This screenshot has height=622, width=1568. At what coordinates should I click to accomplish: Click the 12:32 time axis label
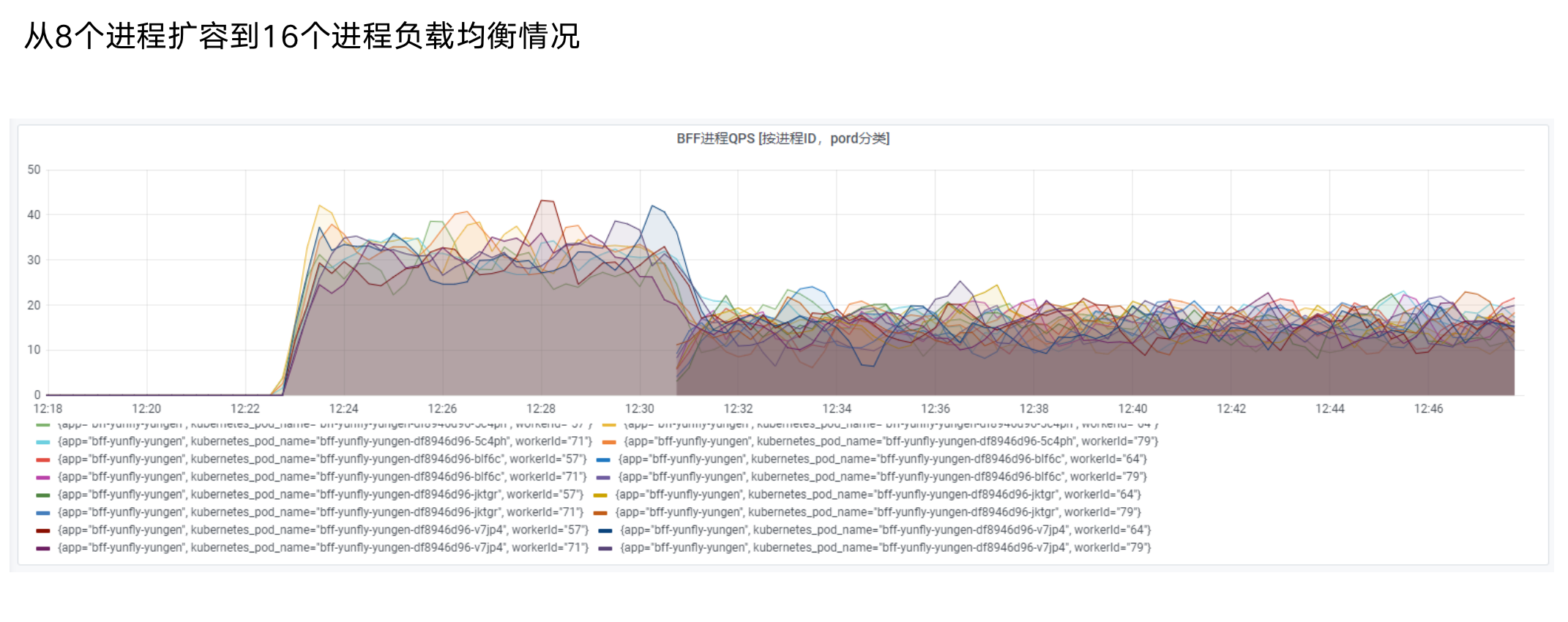point(738,408)
